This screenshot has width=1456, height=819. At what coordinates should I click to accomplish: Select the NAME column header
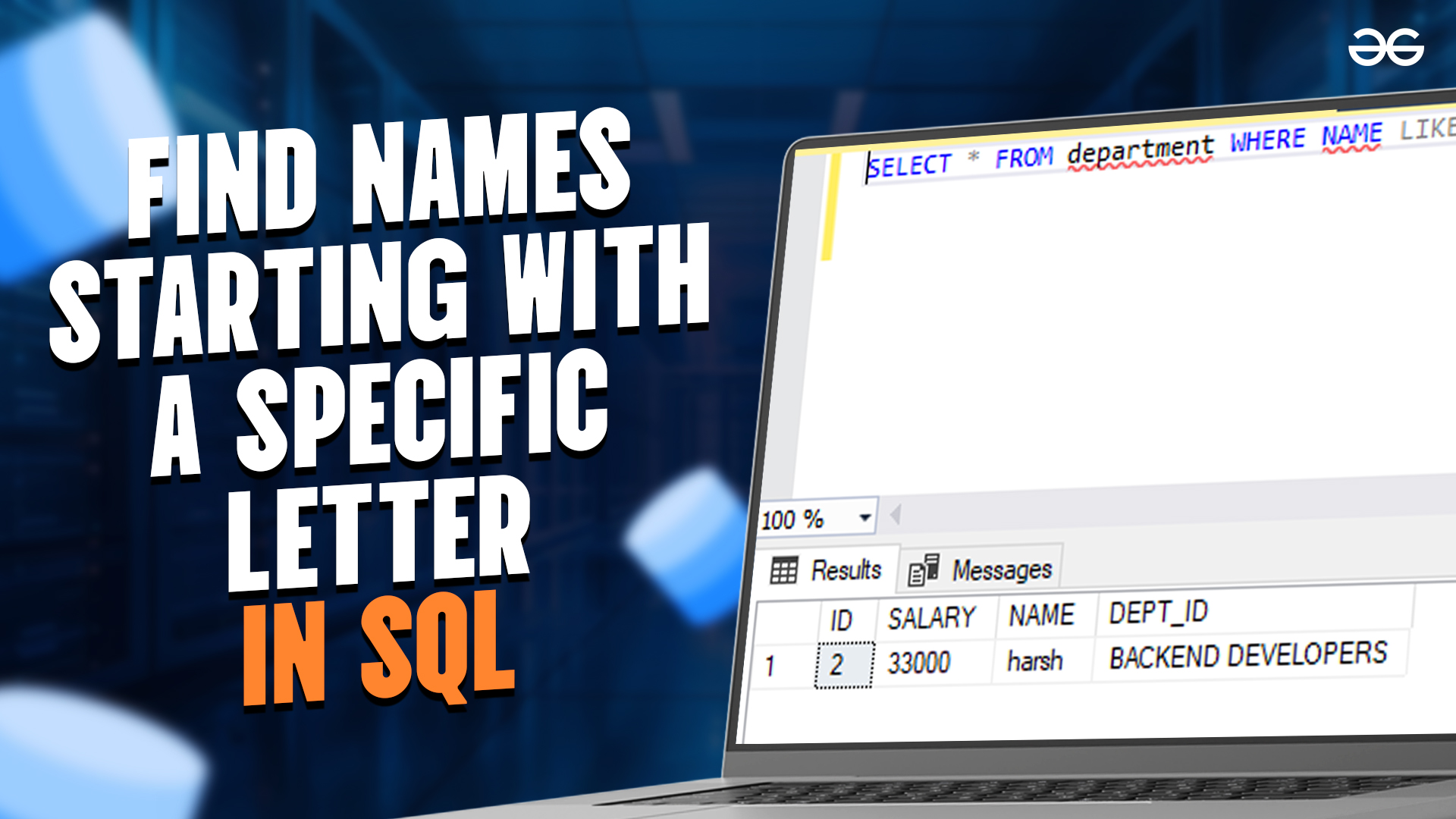coord(1041,615)
